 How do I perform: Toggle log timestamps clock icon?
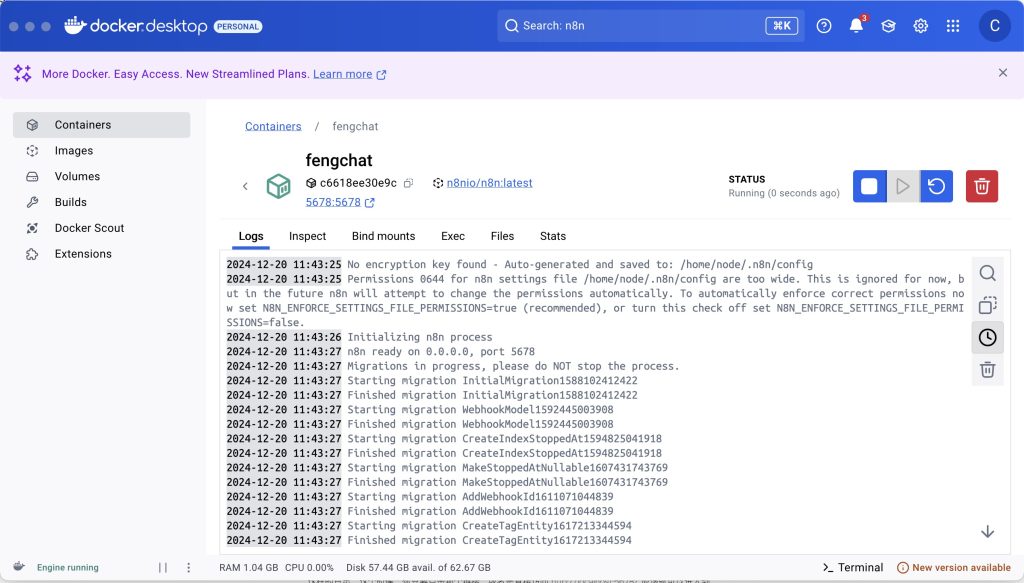coord(987,338)
